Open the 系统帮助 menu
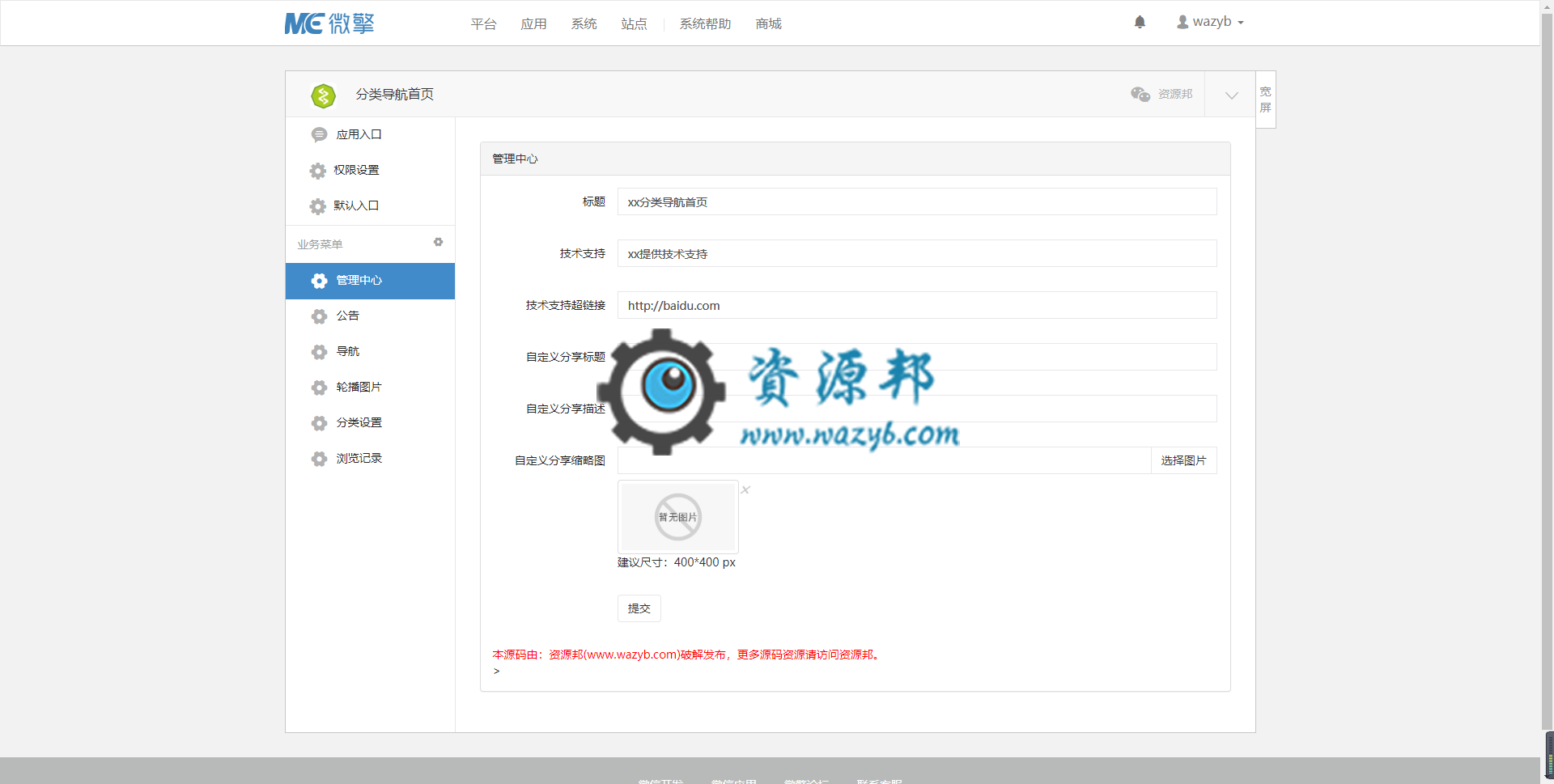Viewport: 1554px width, 784px height. [x=705, y=24]
